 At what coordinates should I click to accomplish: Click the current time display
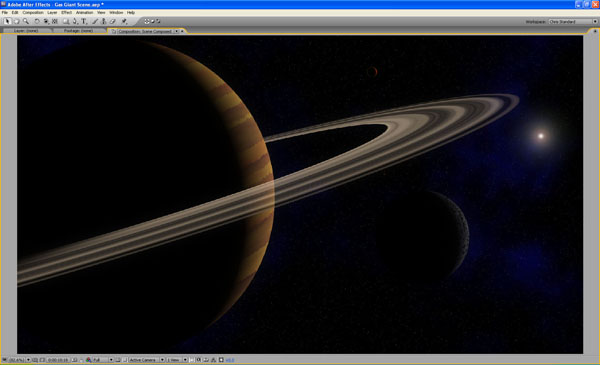coord(57,360)
